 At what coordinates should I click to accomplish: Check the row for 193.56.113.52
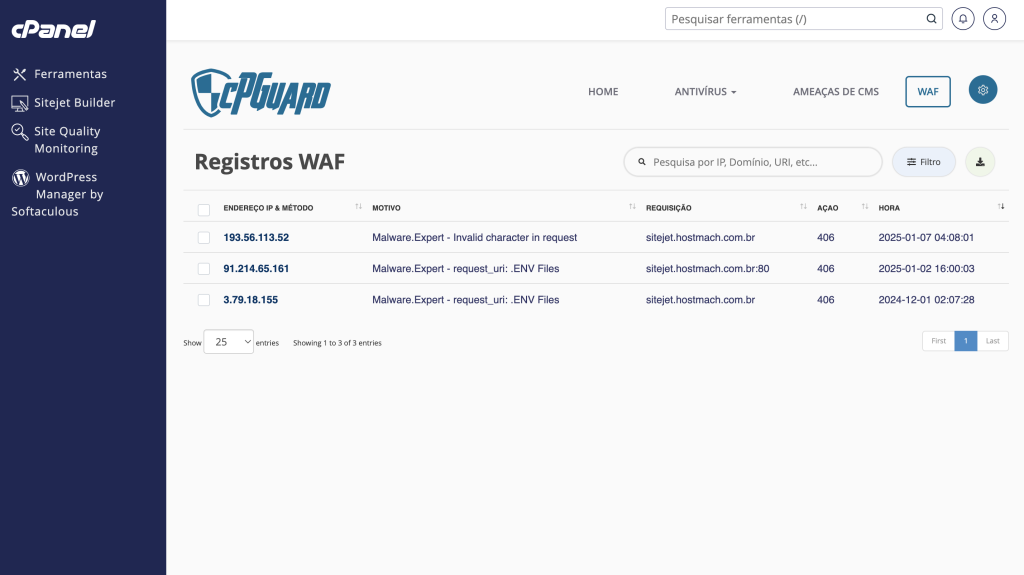[x=204, y=238]
